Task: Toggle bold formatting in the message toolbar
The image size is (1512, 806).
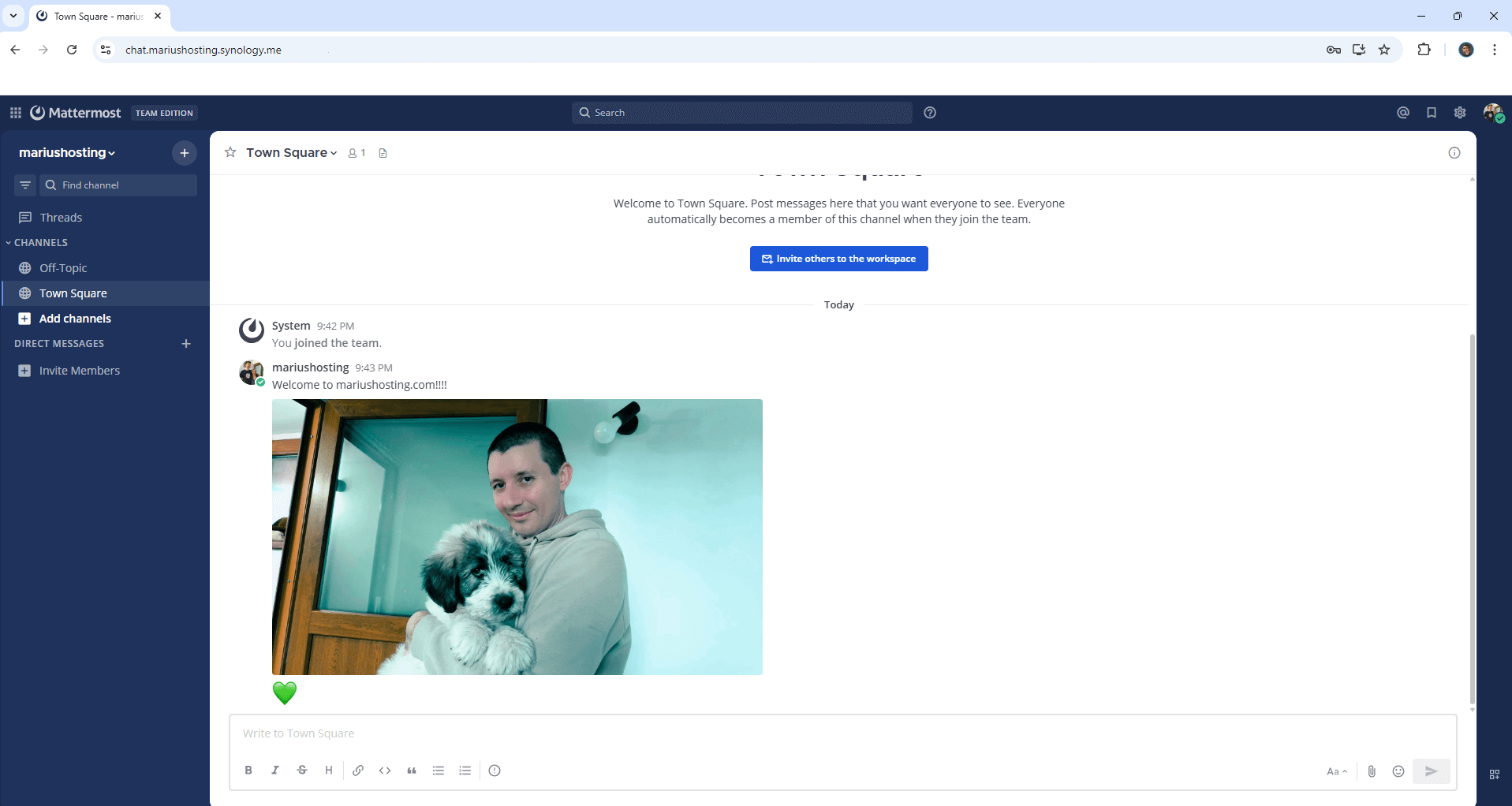Action: coord(248,771)
